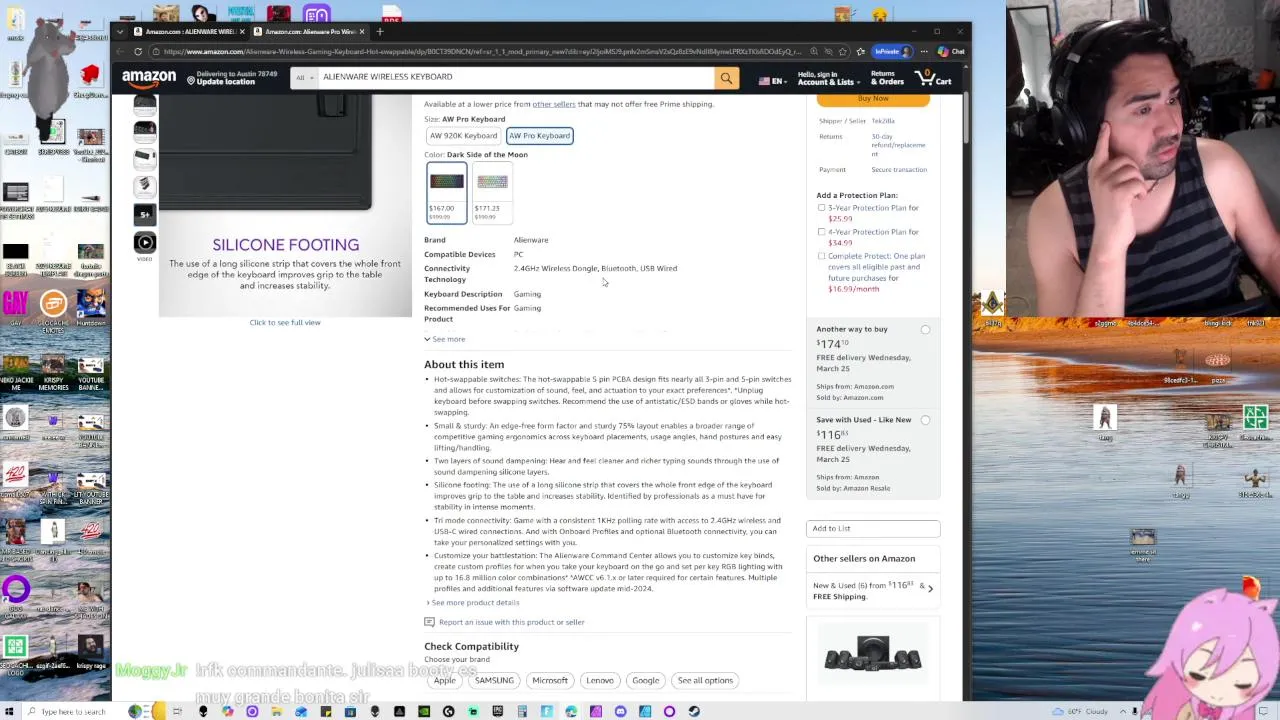Open the Secure transaction payment link
This screenshot has width=1280, height=720.
click(898, 170)
